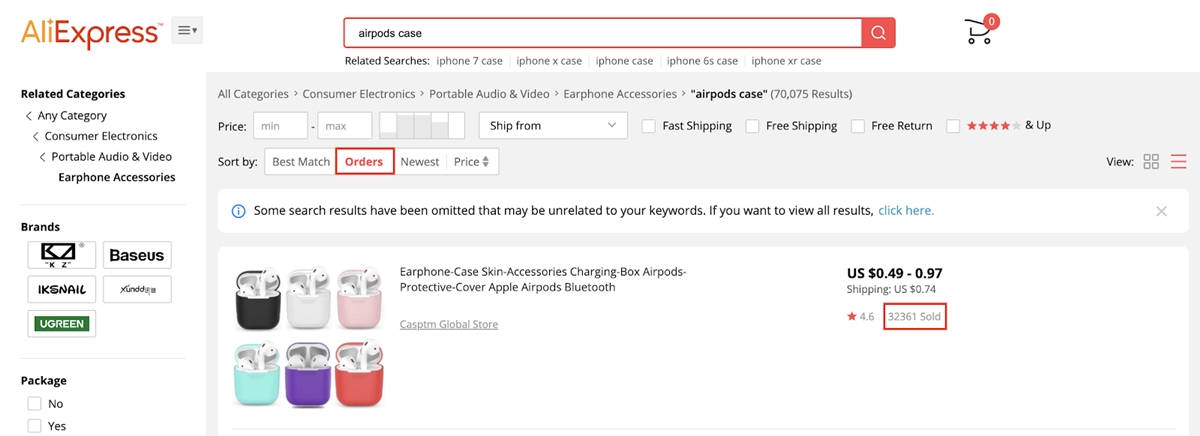Click the search box containing airpods case

click(x=603, y=33)
